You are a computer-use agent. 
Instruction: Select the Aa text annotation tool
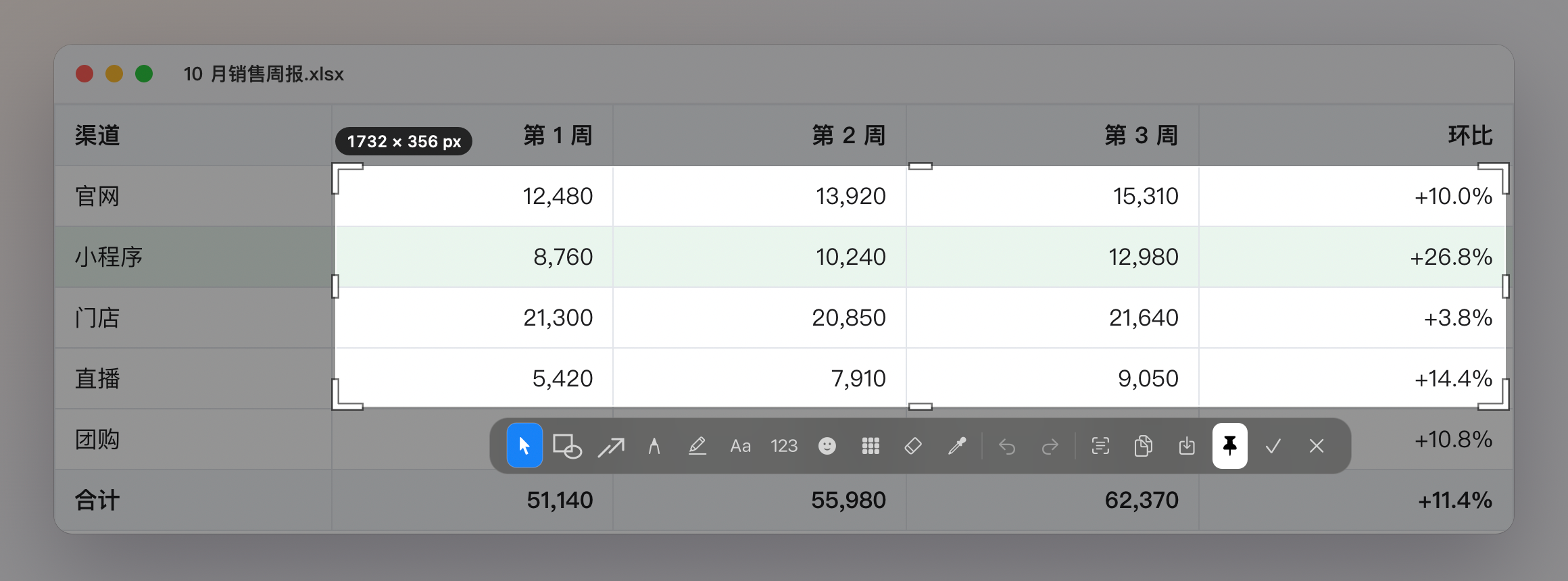(x=741, y=446)
